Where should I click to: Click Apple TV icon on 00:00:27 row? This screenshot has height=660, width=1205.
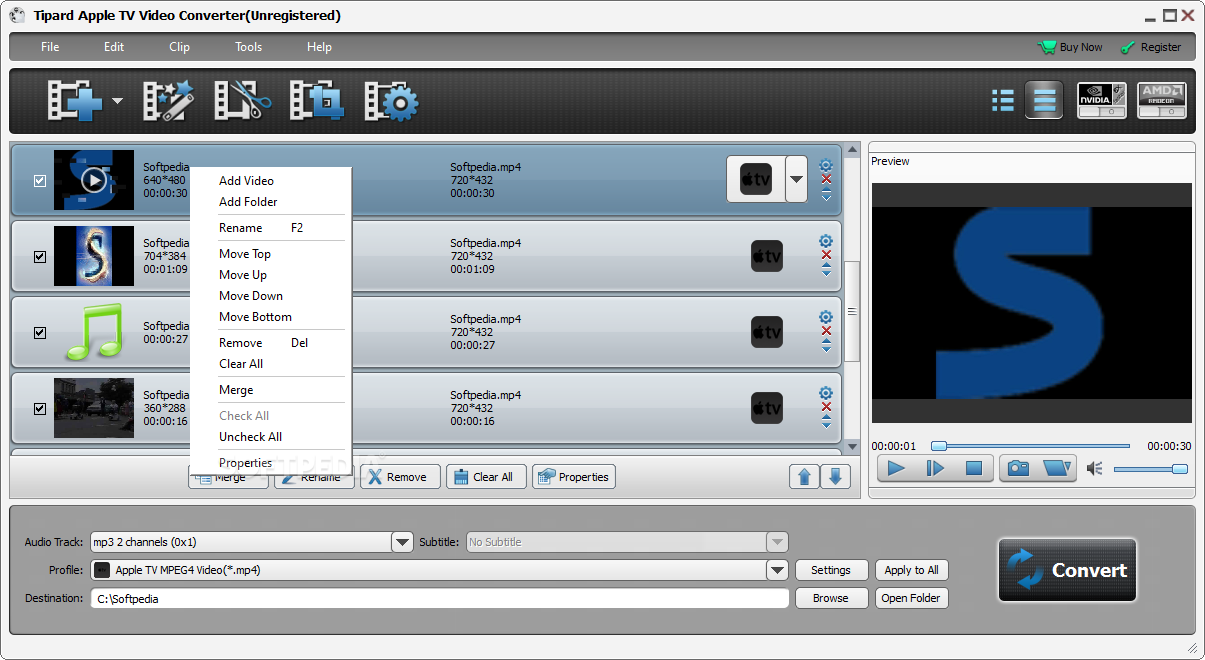[x=766, y=332]
